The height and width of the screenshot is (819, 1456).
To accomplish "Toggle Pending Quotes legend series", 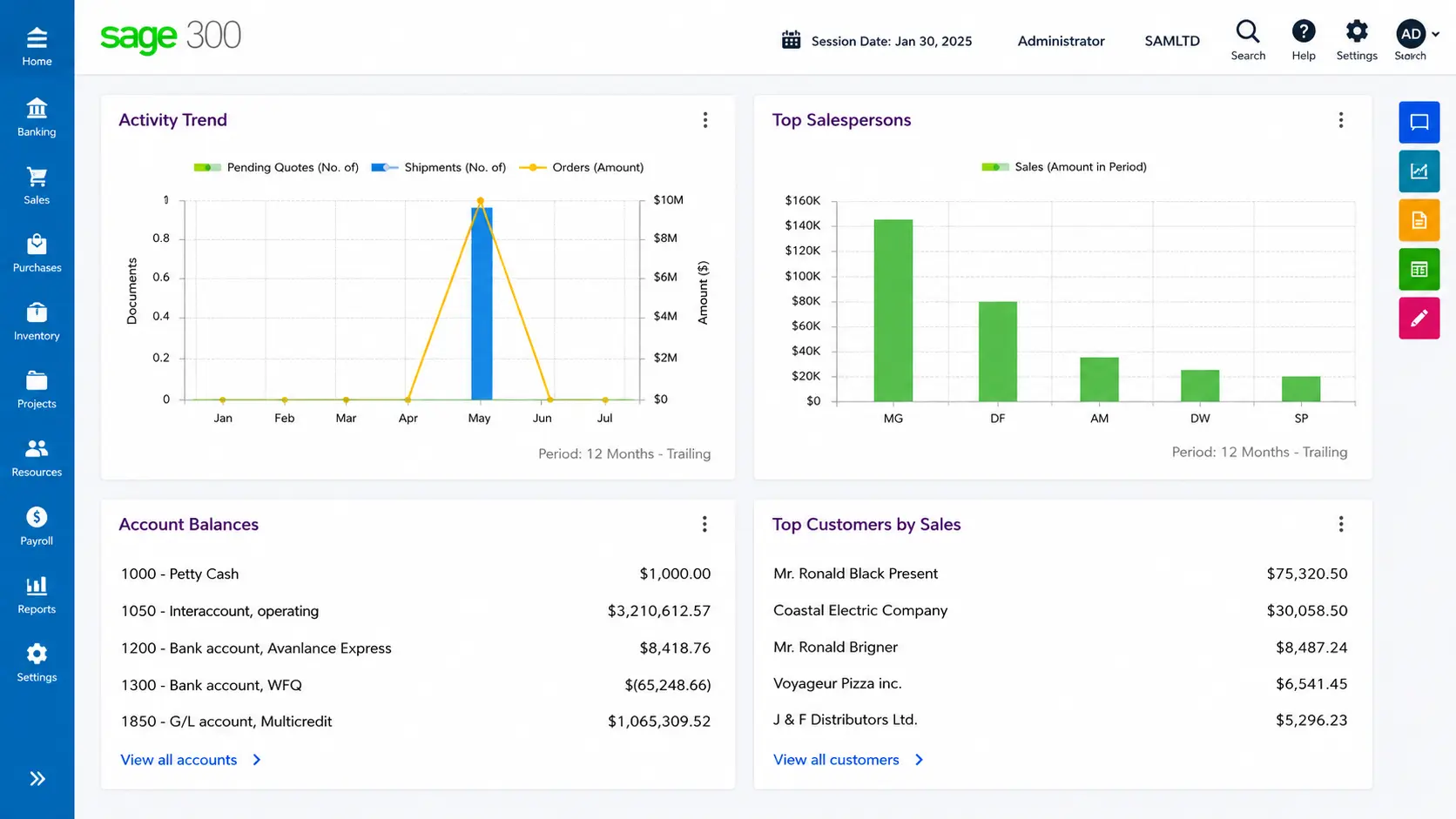I will pyautogui.click(x=276, y=167).
